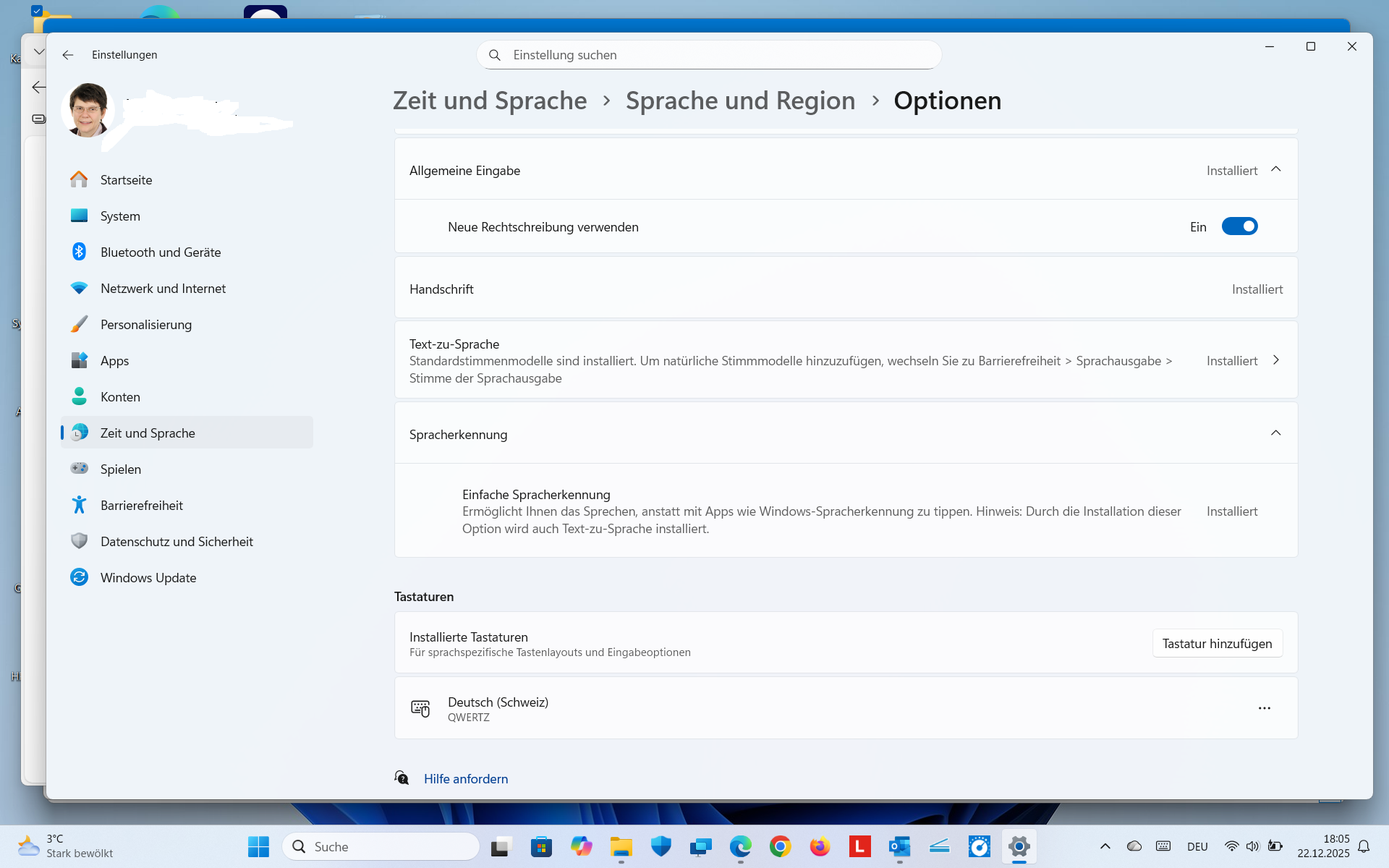
Task: Turn off Neue Rechtschreibung verwenden toggle
Action: (1239, 226)
